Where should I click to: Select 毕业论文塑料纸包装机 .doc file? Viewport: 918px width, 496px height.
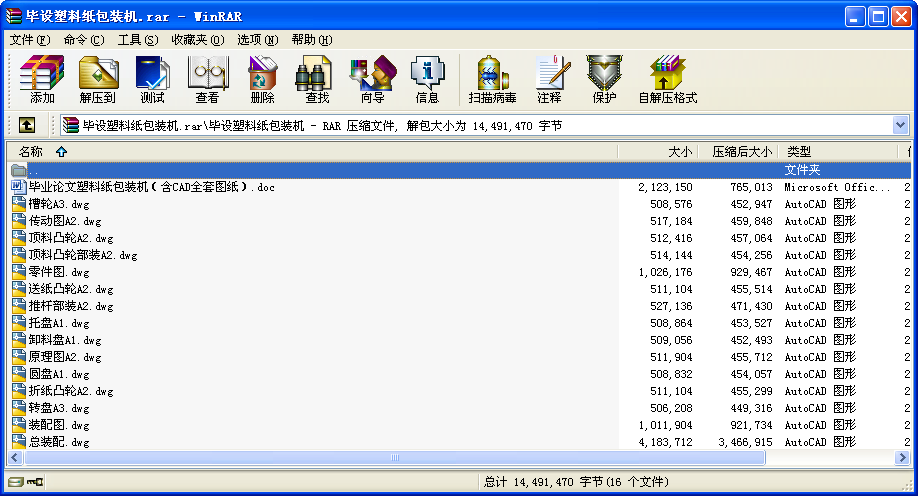pos(150,187)
